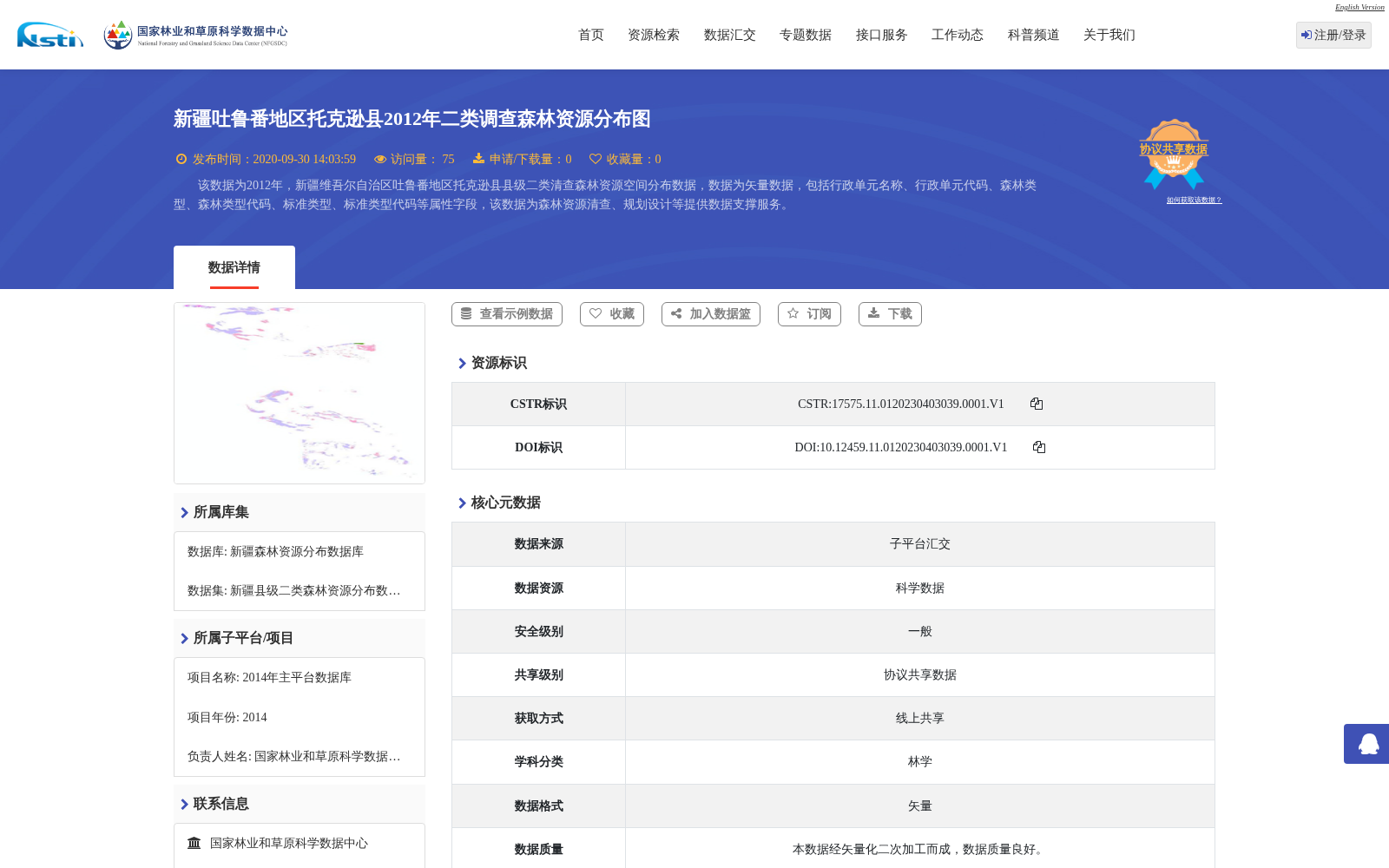Open the 科普频道 menu
Viewport: 1389px width, 868px height.
[1034, 35]
